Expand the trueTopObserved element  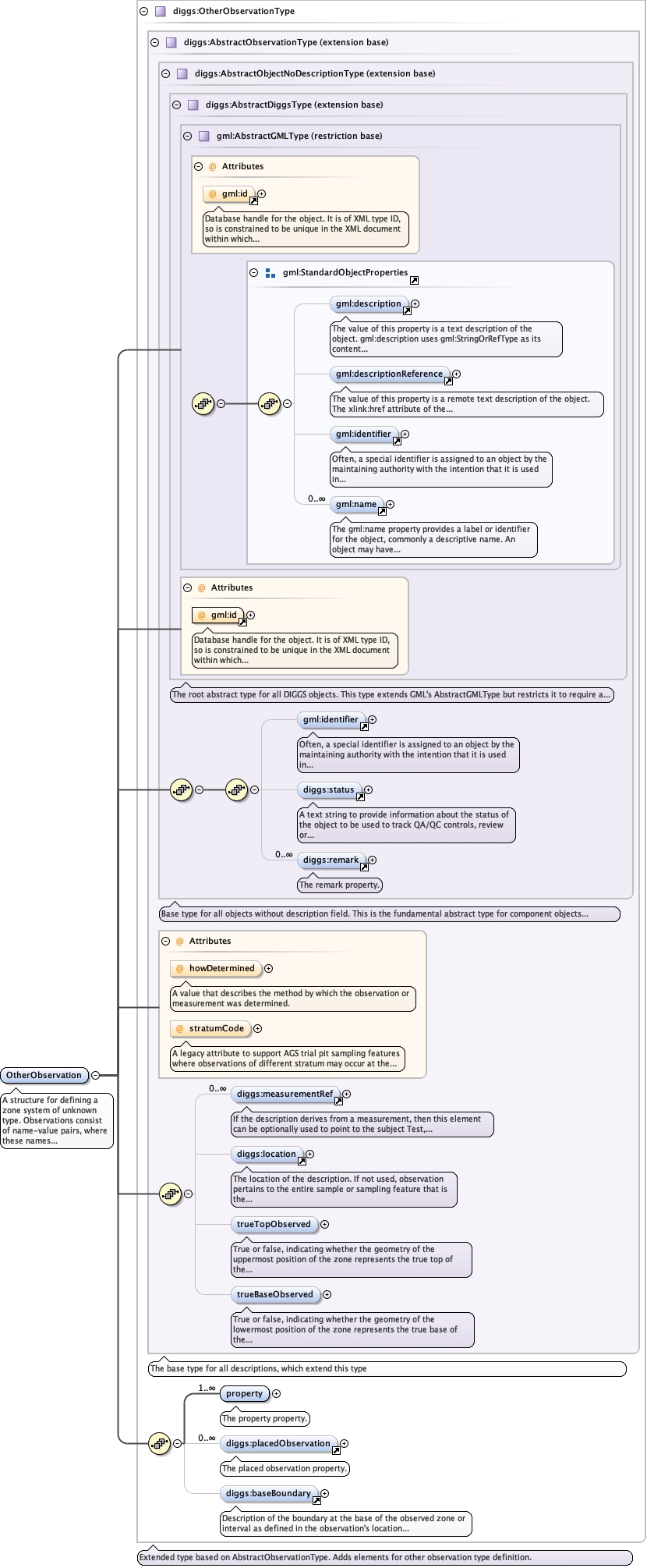pyautogui.click(x=324, y=1224)
